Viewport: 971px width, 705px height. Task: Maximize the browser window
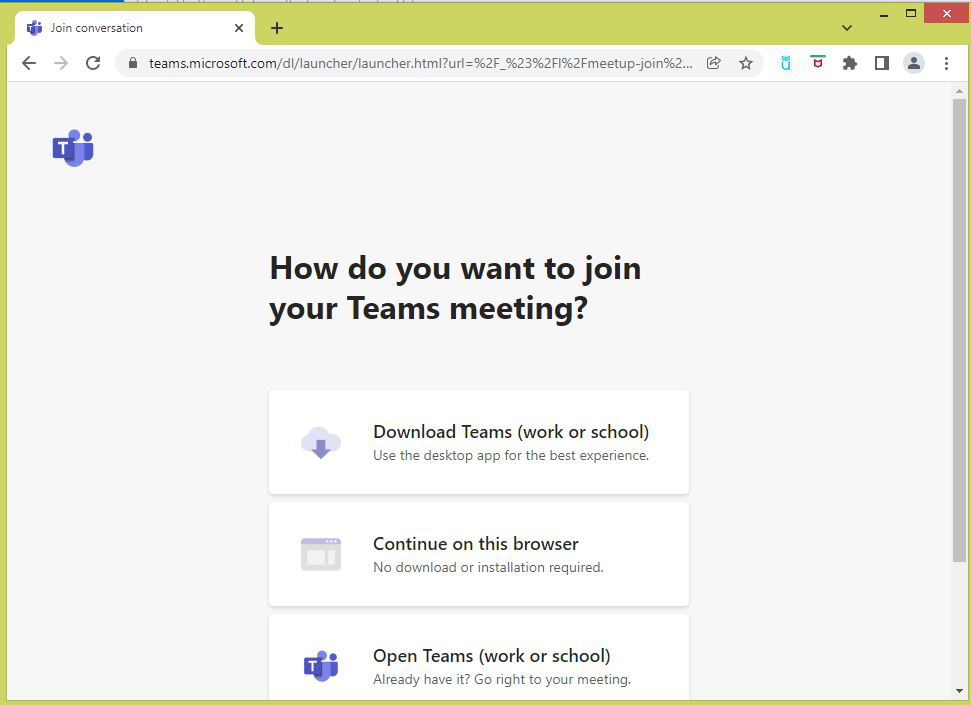click(911, 13)
